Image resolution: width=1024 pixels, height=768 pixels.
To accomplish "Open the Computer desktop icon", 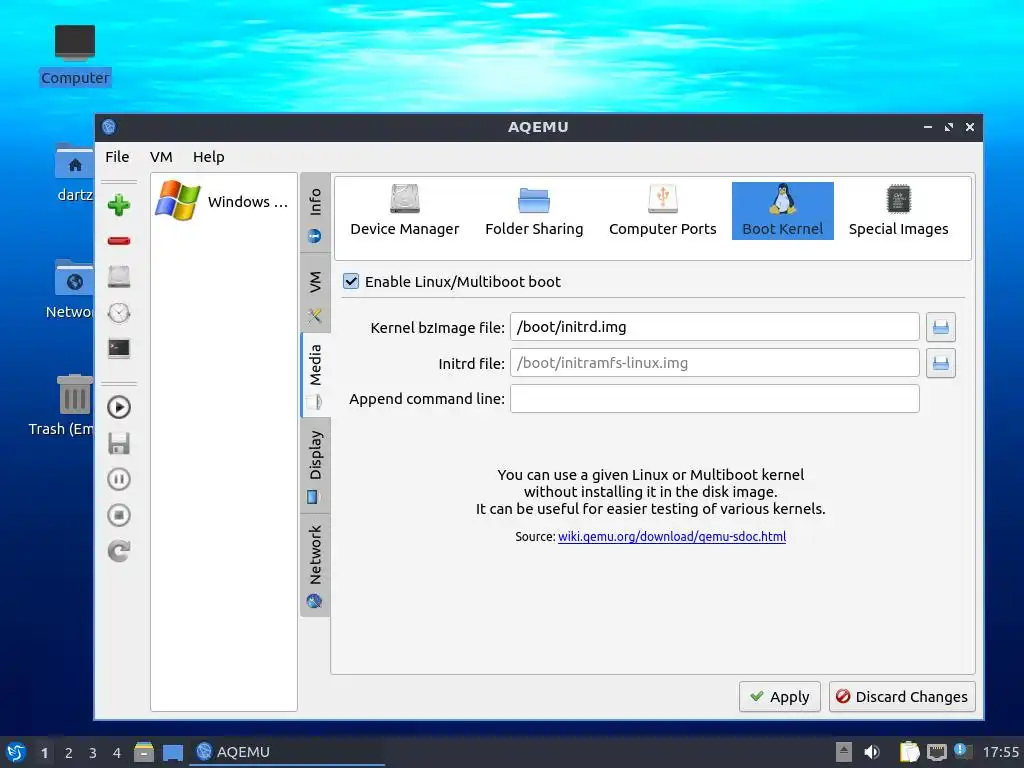I will click(x=74, y=55).
